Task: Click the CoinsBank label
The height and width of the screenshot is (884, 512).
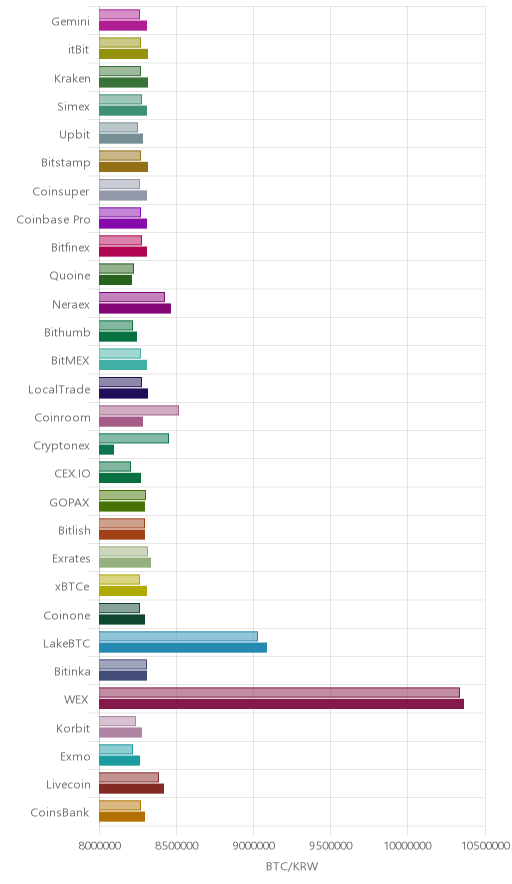Action: point(60,812)
